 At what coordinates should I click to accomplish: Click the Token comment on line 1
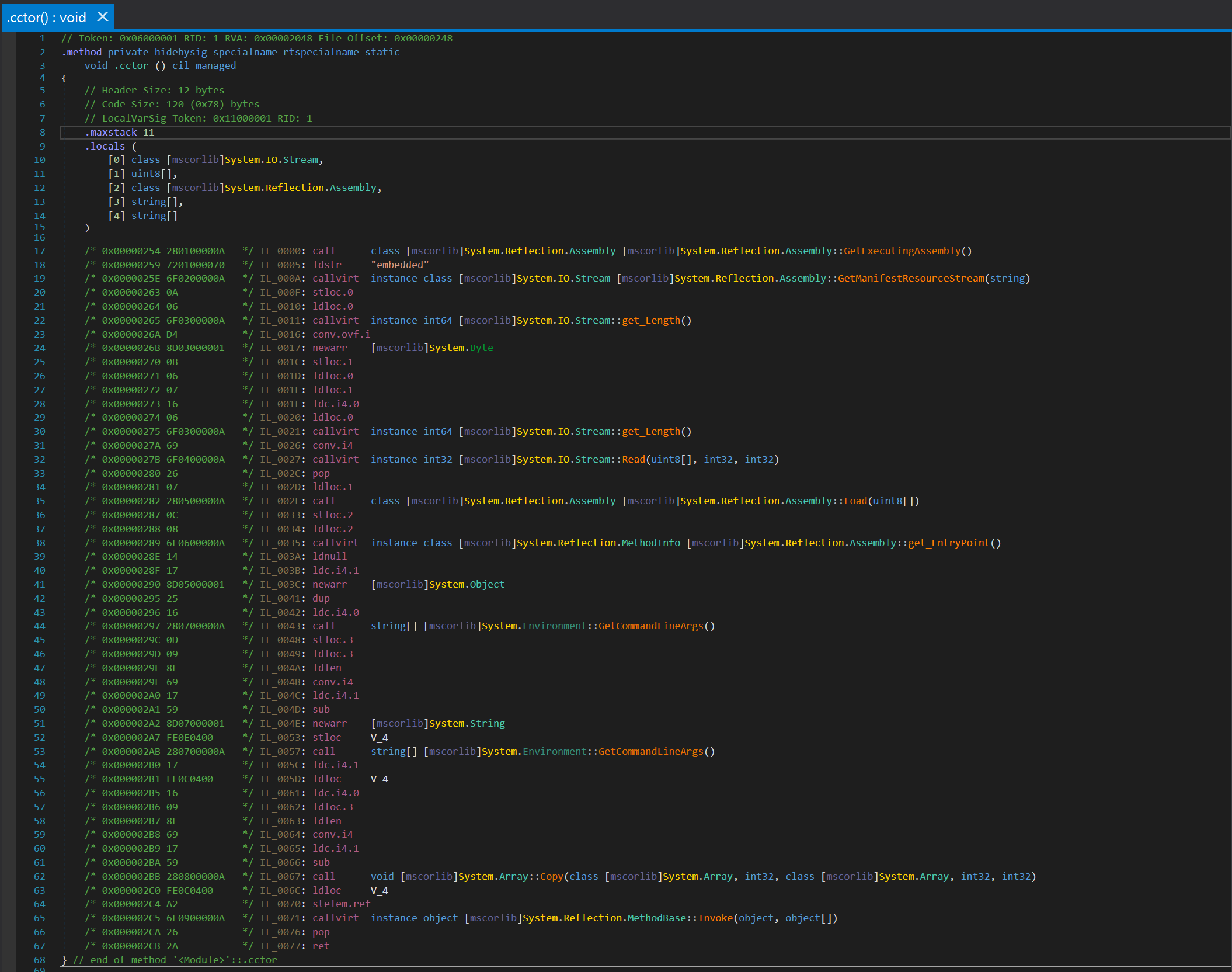point(257,38)
